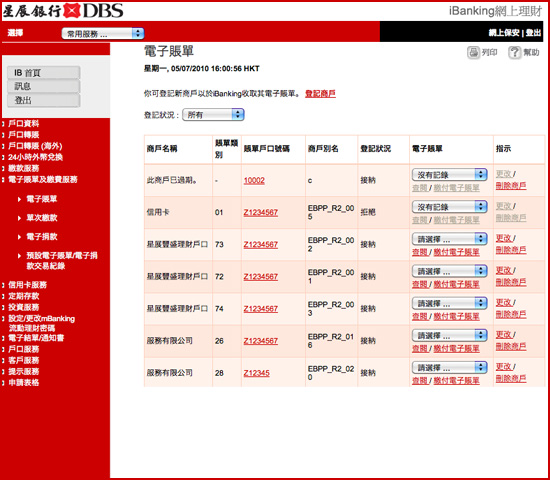Open the 沒有記錄 dropdown in 信用卡 row

[x=450, y=207]
